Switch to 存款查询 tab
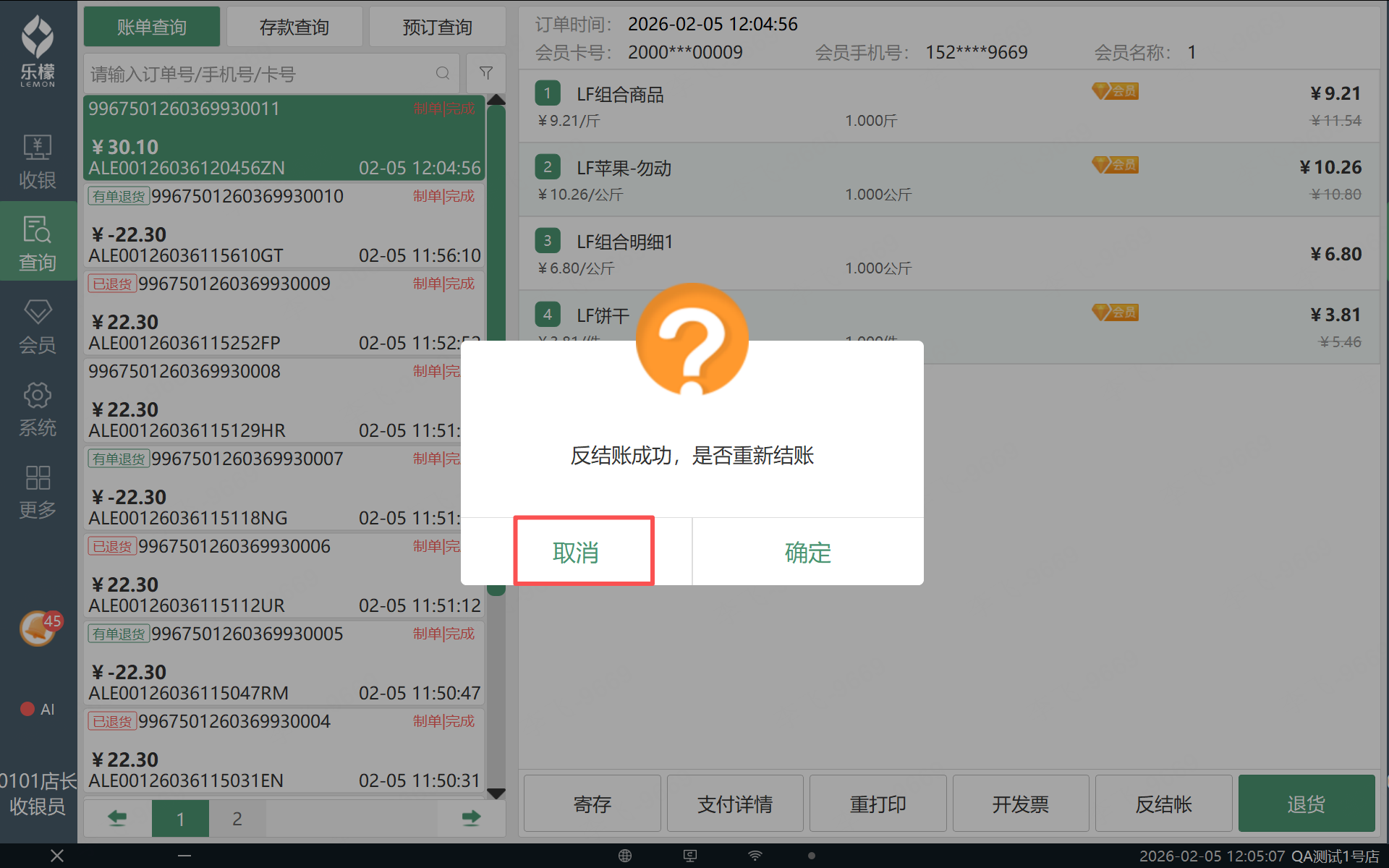Image resolution: width=1389 pixels, height=868 pixels. pos(294,27)
